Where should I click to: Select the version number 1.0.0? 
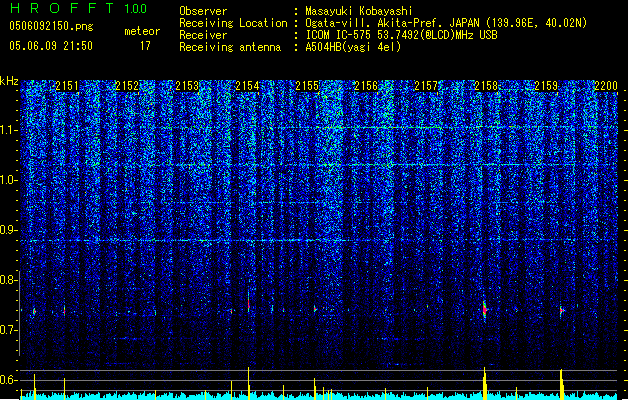pos(136,9)
